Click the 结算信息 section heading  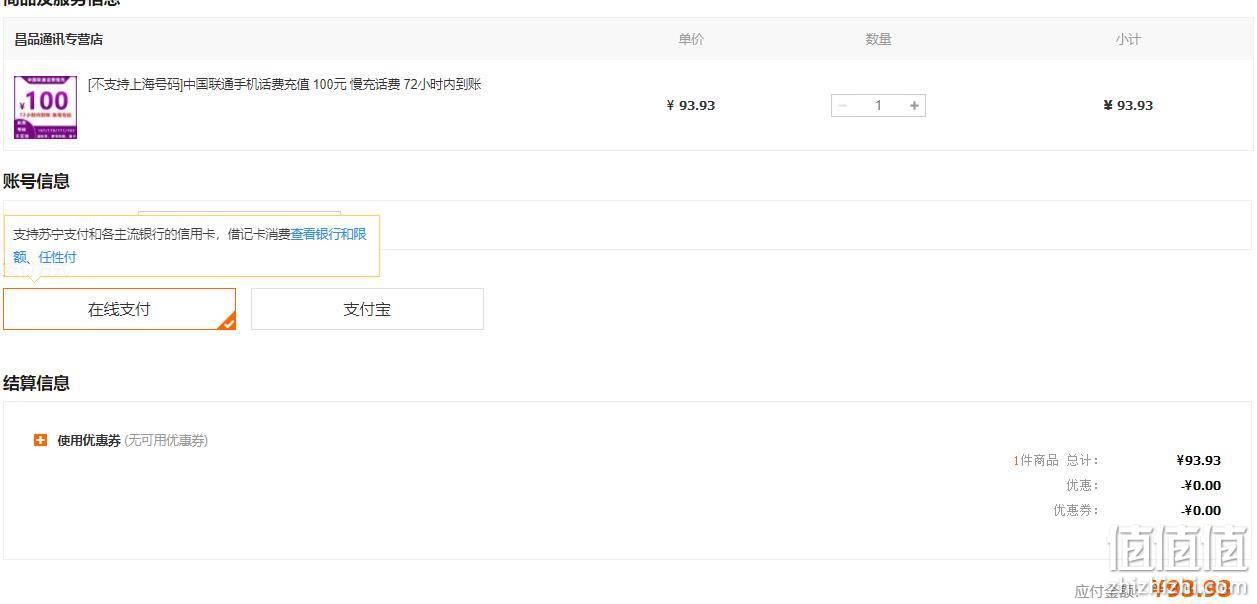36,383
